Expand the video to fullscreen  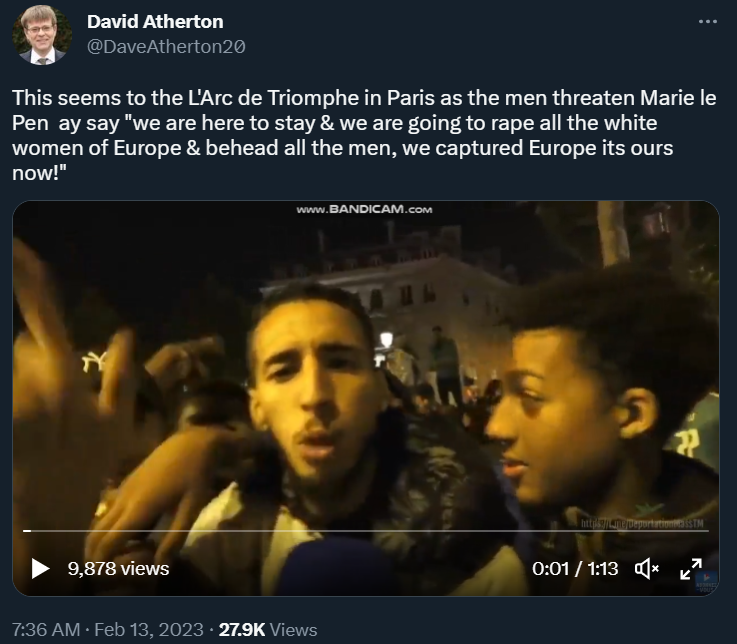coord(690,569)
